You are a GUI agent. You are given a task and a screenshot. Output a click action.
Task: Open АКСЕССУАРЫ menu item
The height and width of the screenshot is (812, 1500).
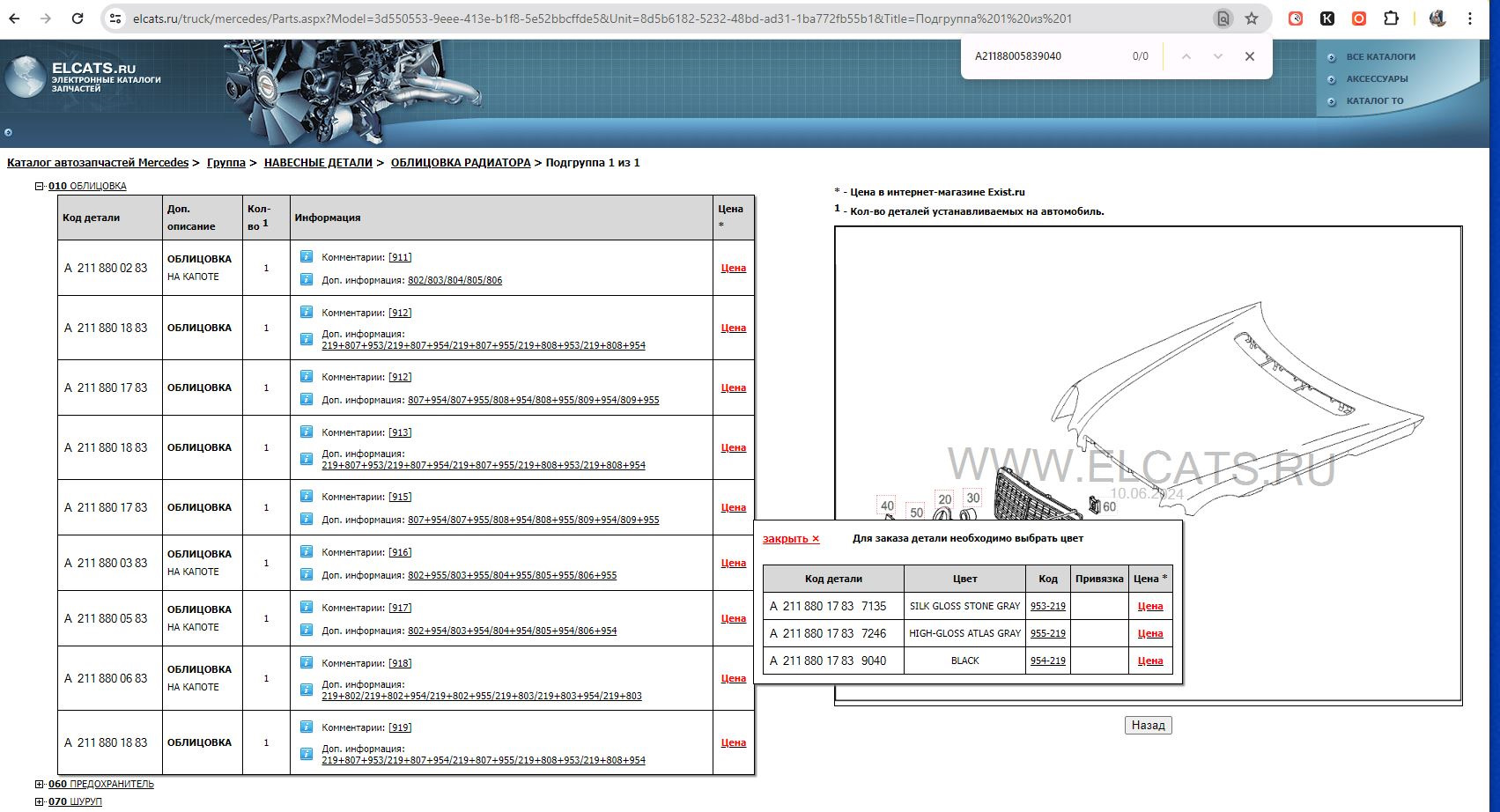(x=1377, y=79)
